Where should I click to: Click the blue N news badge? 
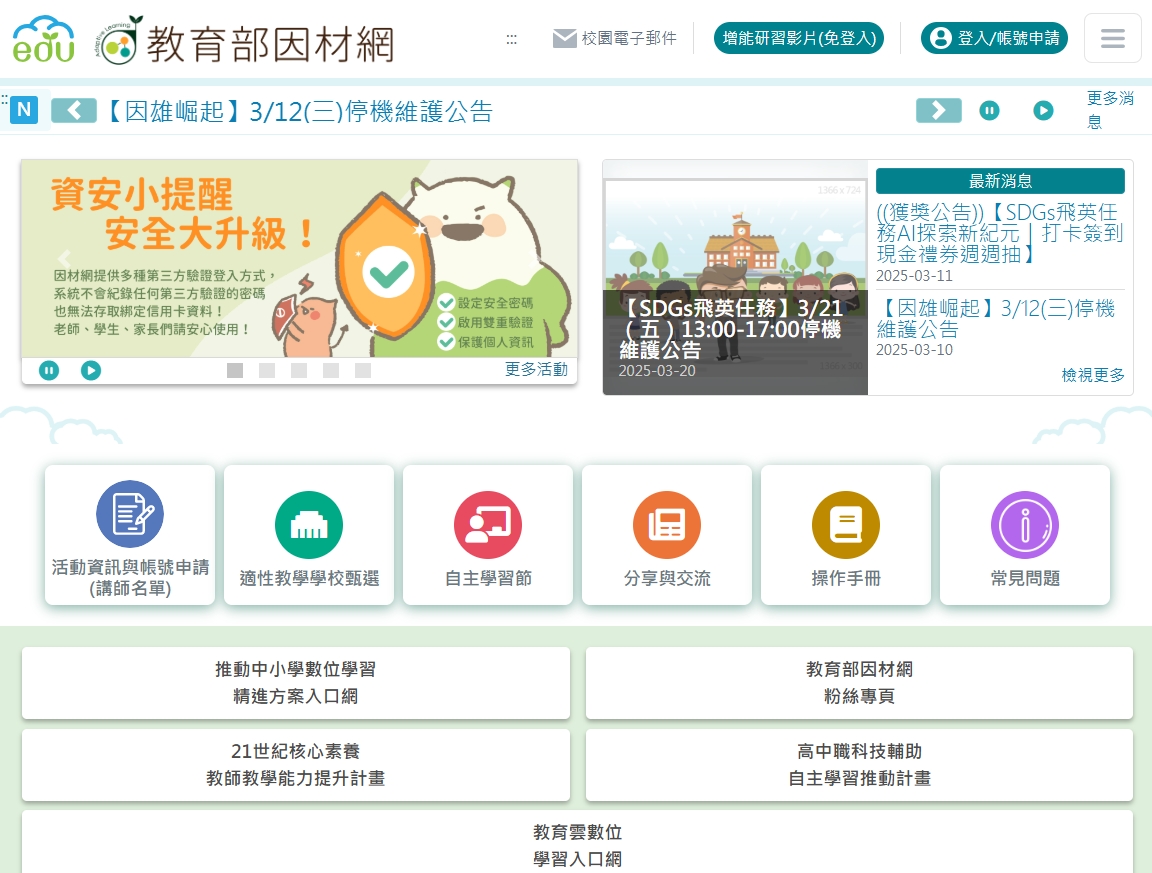[x=24, y=110]
